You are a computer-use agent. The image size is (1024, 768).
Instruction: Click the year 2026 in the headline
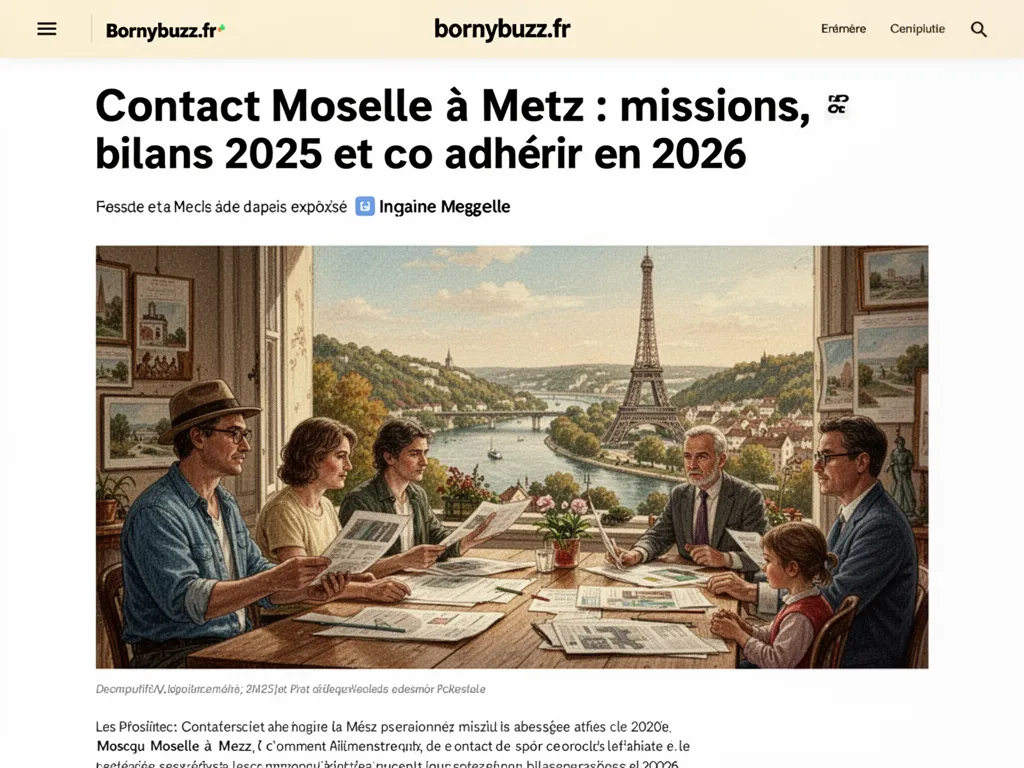click(x=700, y=154)
